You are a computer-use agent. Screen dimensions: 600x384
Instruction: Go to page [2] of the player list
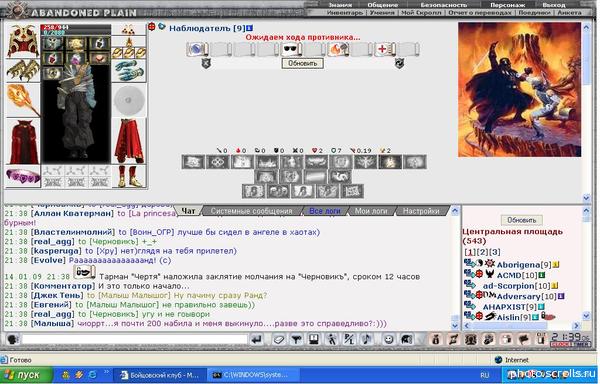point(483,252)
